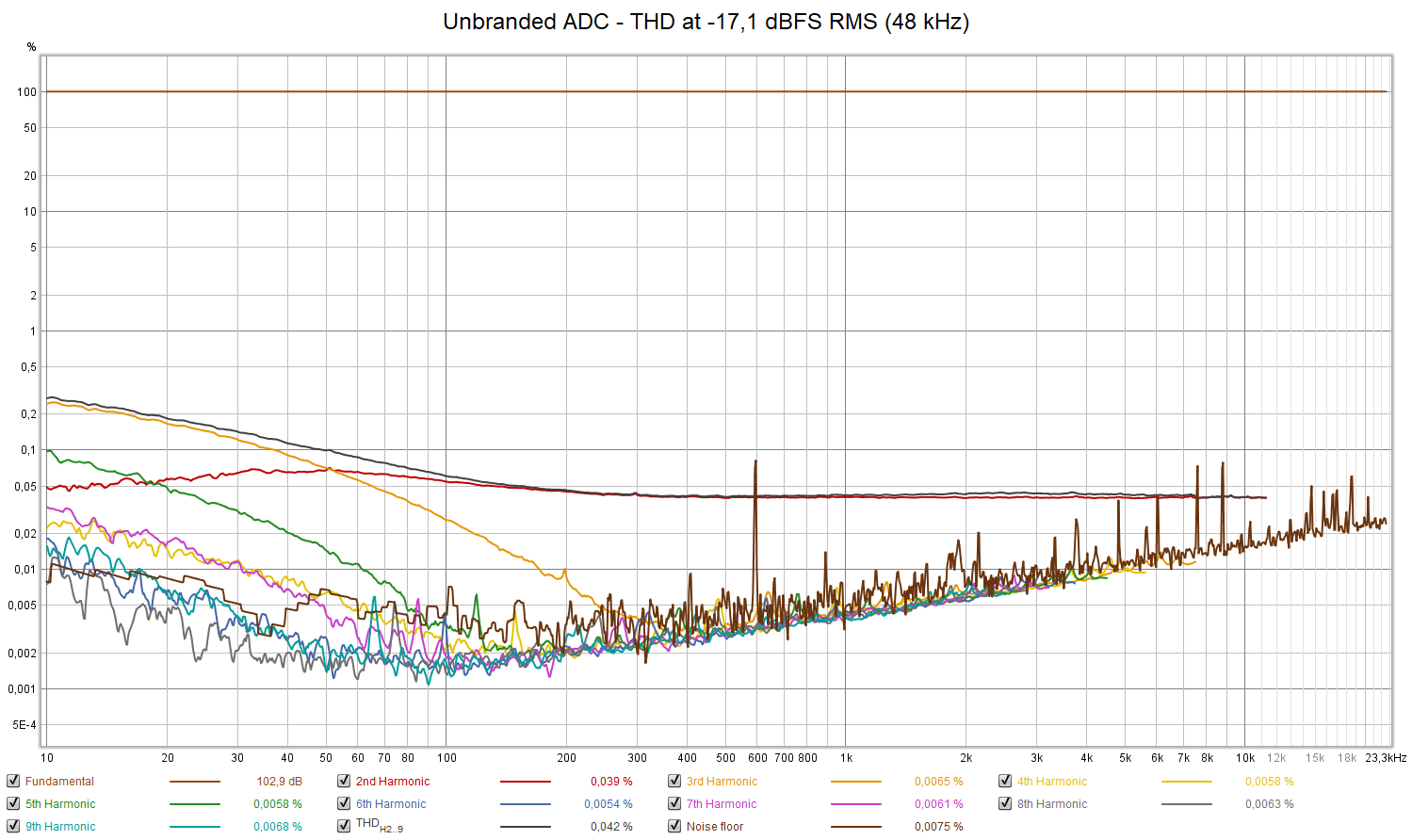Uncheck the Fundamental trace checkbox
The image size is (1412, 840).
[x=13, y=781]
